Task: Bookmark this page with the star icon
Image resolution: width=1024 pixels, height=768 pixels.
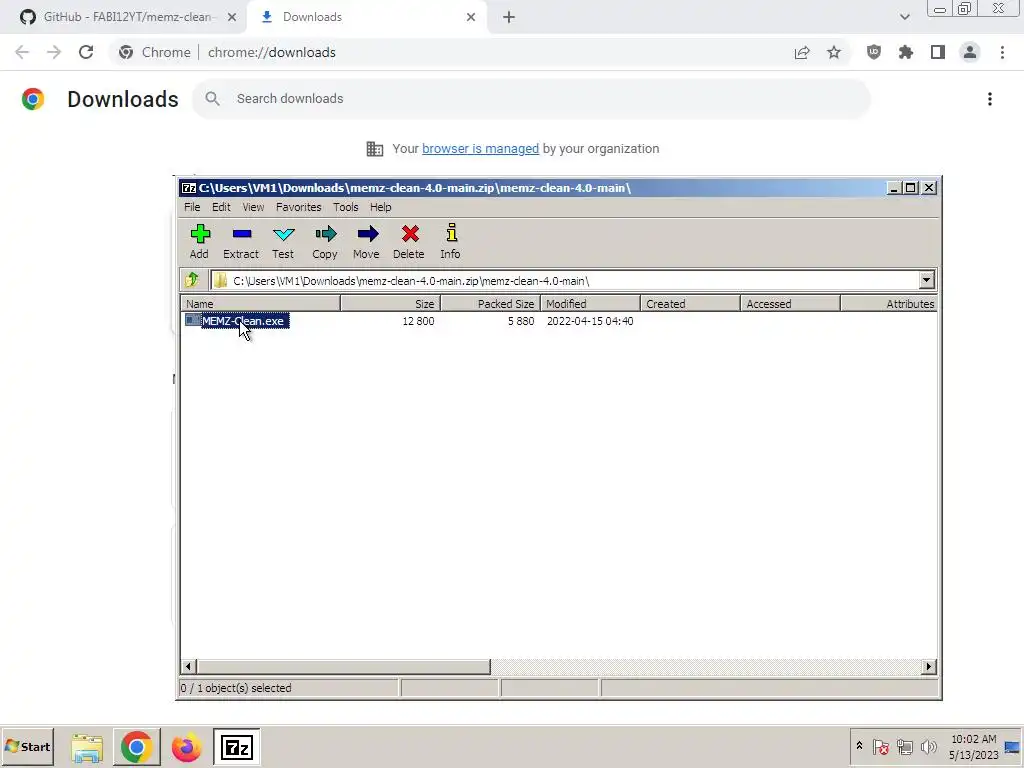Action: 834,52
